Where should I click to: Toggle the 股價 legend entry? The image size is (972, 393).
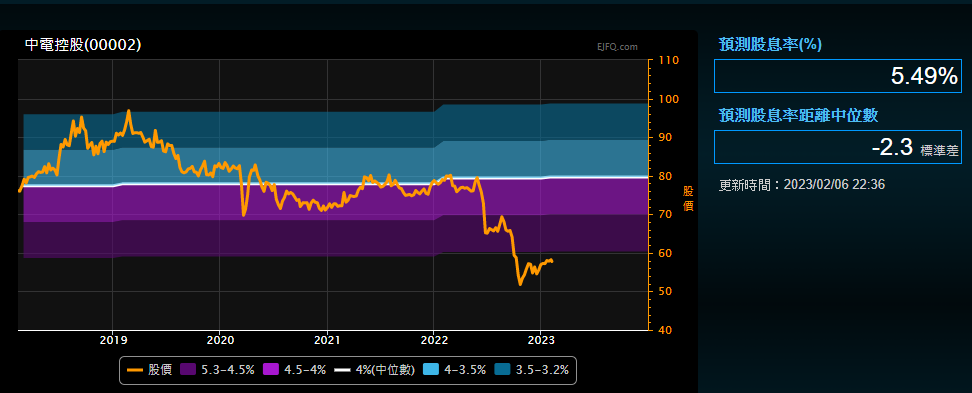click(x=149, y=370)
